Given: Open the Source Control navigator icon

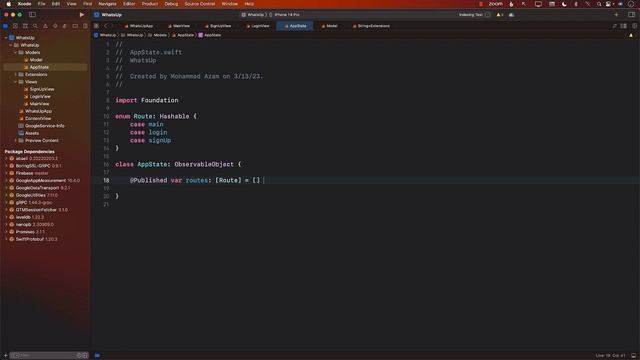Looking at the screenshot, I should [16, 26].
